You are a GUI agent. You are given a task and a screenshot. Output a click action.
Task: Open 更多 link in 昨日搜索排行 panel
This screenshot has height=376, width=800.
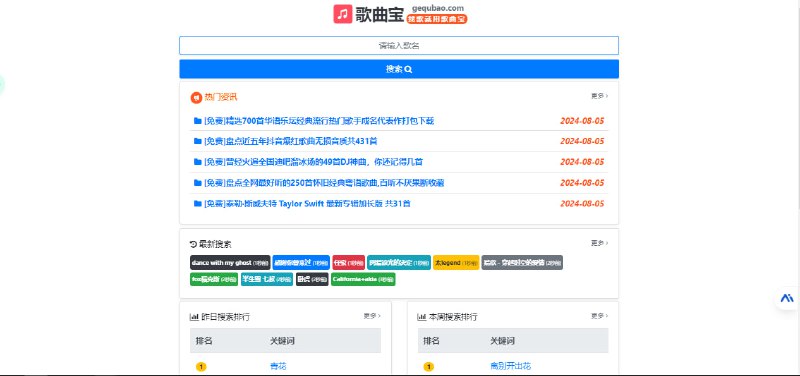tap(372, 316)
